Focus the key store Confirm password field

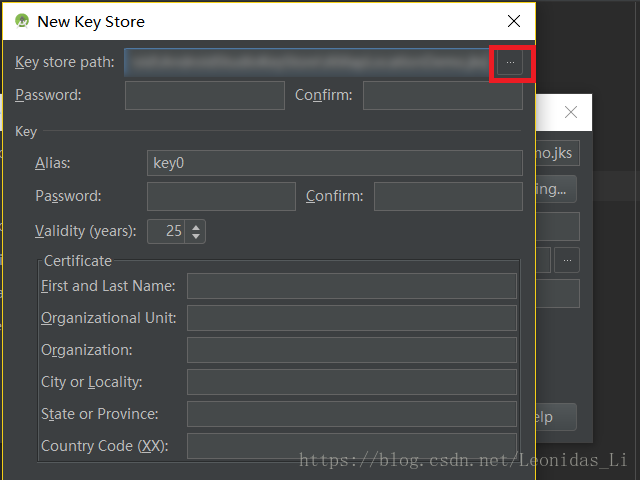[x=443, y=95]
